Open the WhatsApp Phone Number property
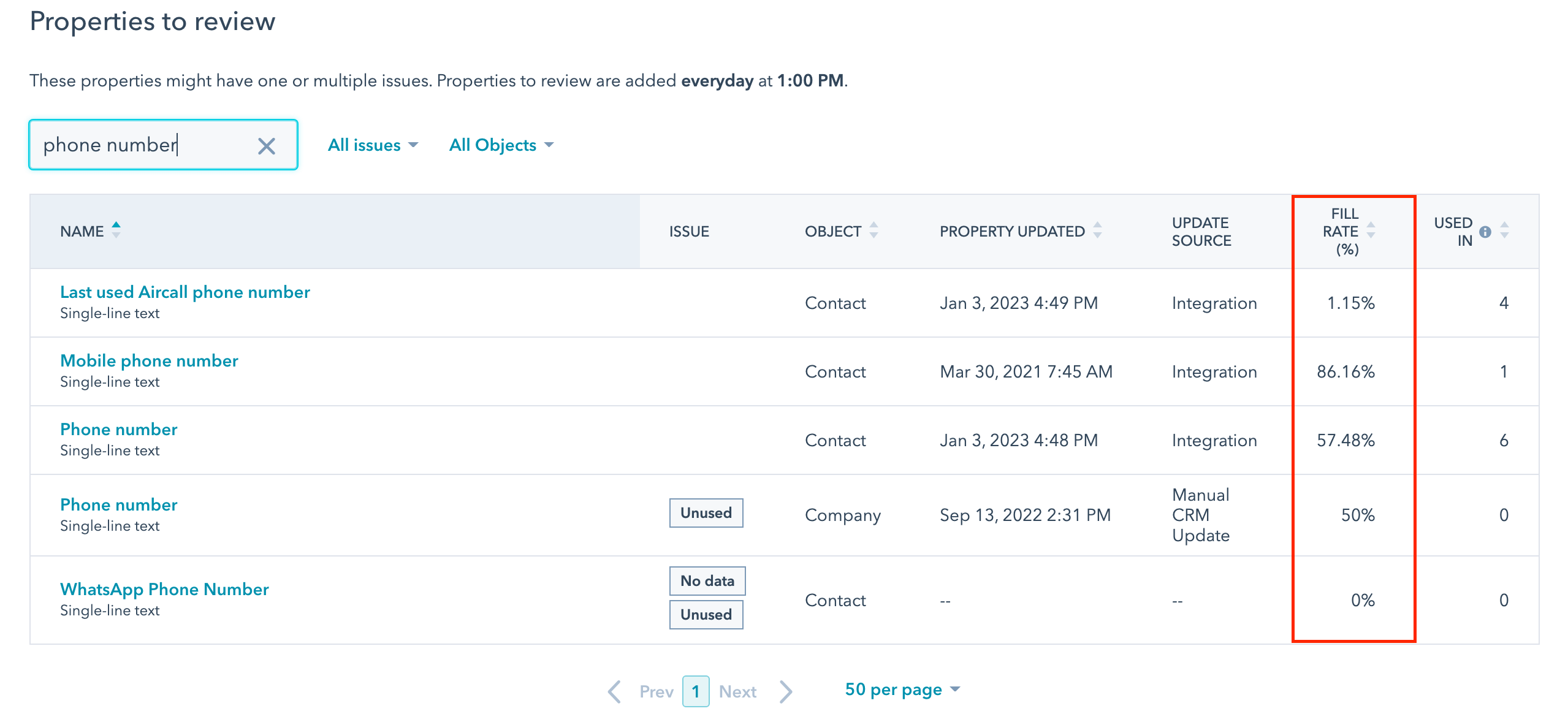Viewport: 1568px width, 722px height. coord(164,589)
